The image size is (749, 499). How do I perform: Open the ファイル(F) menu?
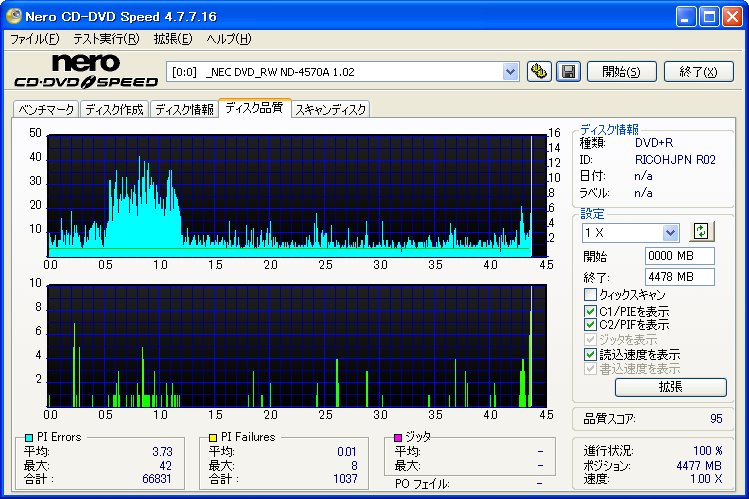pyautogui.click(x=35, y=39)
